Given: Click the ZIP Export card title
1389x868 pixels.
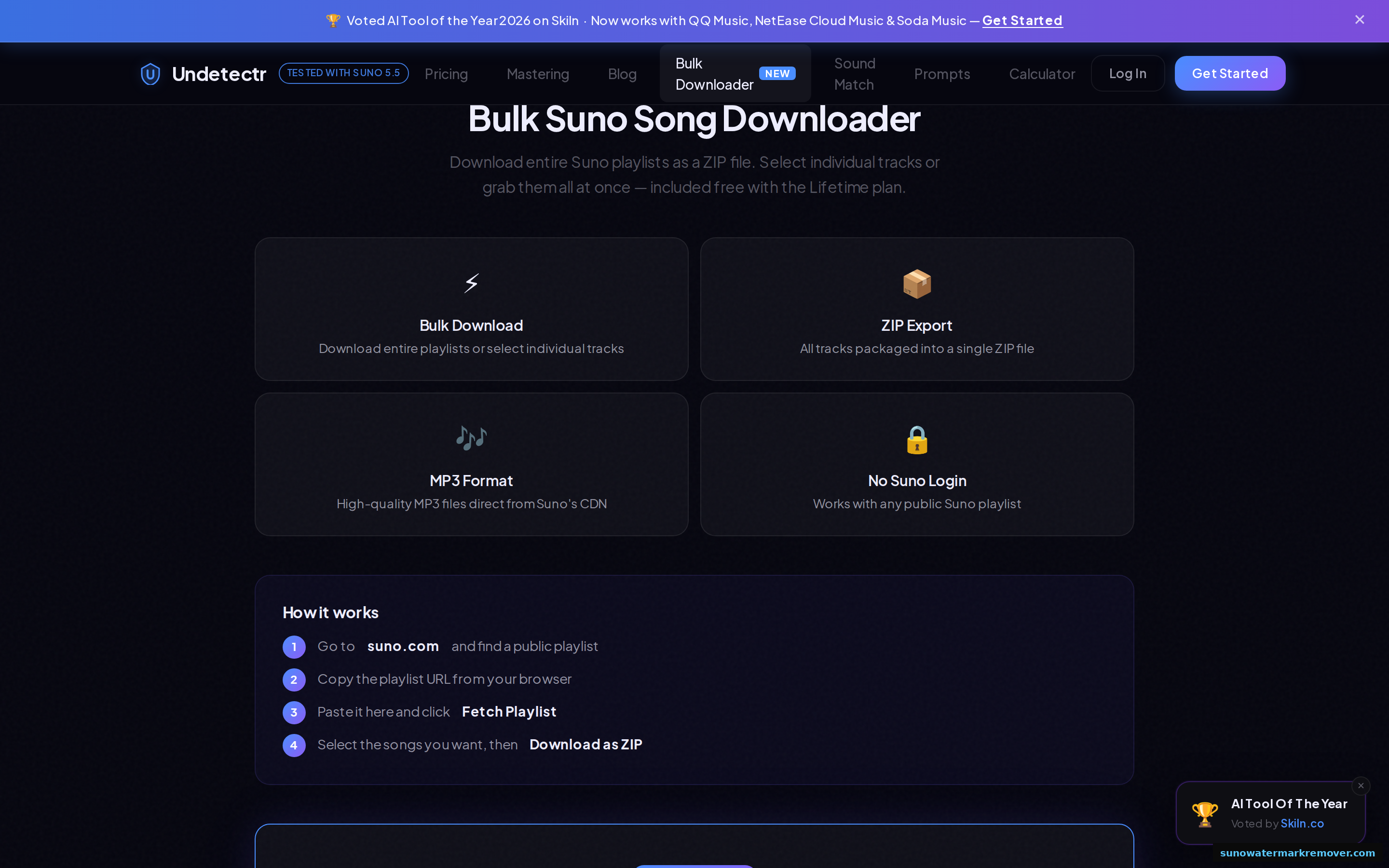Looking at the screenshot, I should click(917, 325).
